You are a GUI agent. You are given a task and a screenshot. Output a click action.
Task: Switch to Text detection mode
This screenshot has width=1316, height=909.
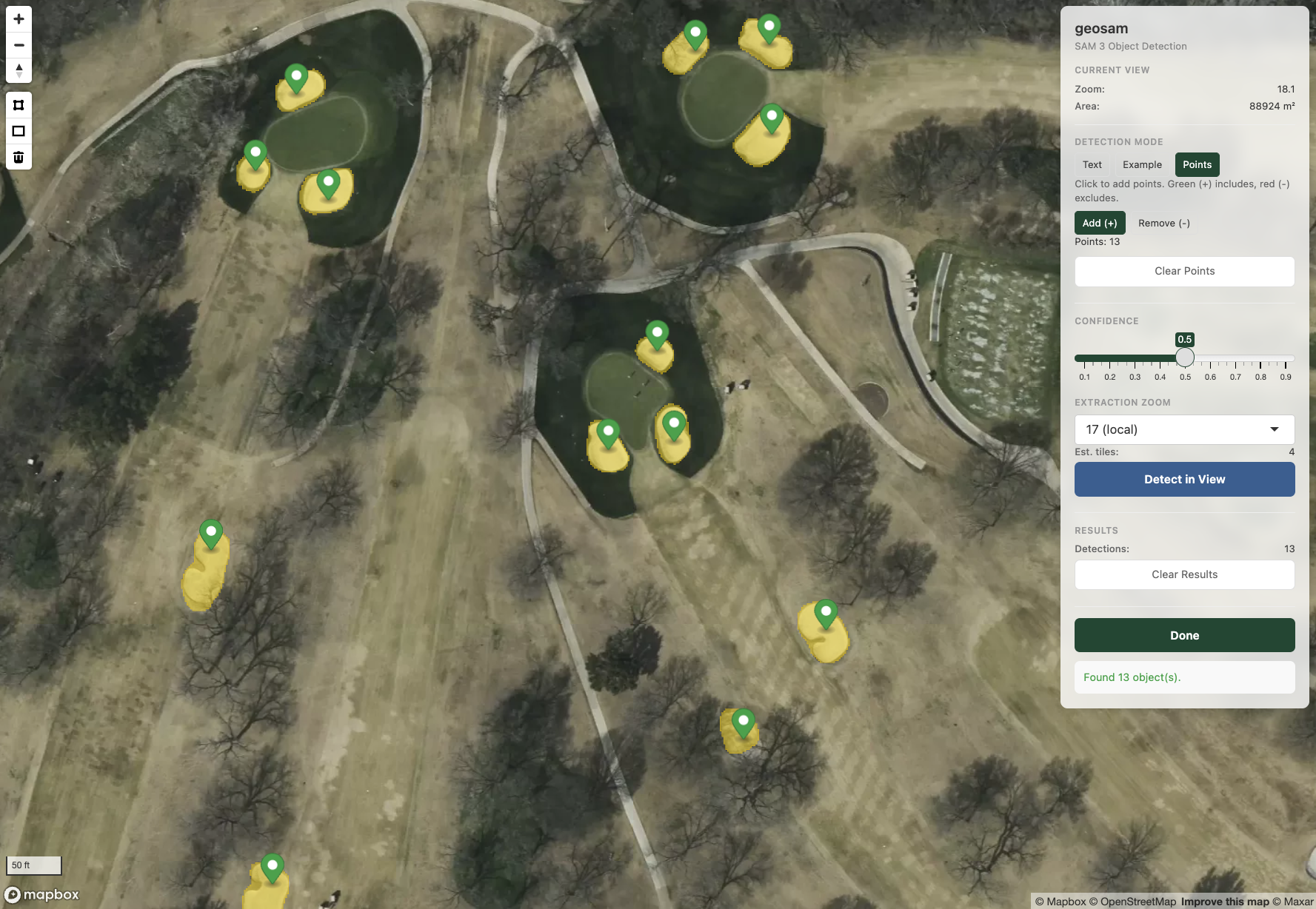1092,164
